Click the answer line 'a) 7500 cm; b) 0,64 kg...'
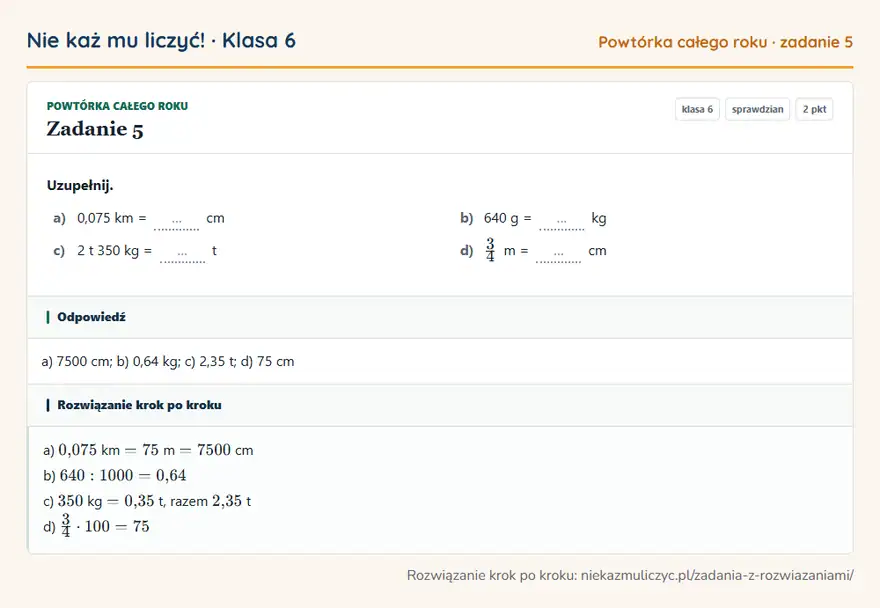The height and width of the screenshot is (608, 880). (x=168, y=362)
